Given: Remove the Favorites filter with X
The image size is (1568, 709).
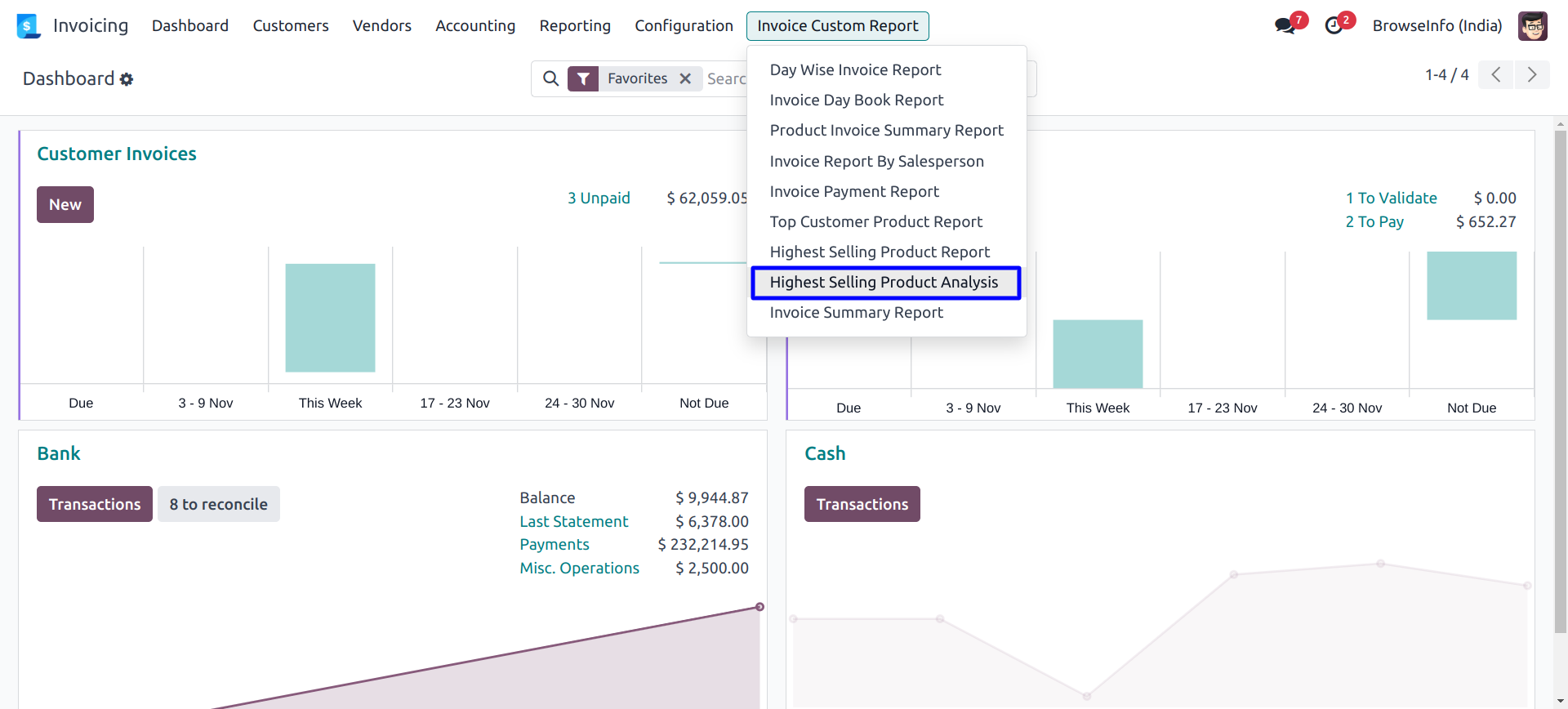Looking at the screenshot, I should pyautogui.click(x=685, y=78).
